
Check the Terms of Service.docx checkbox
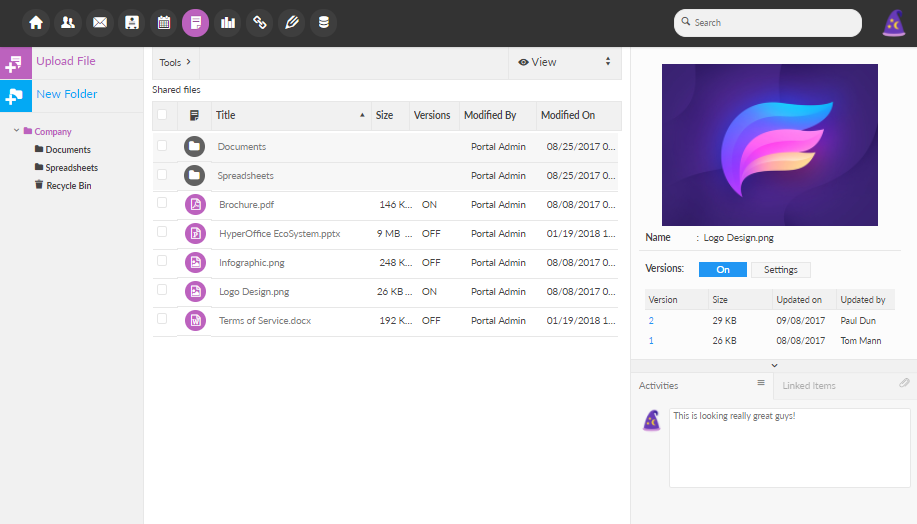162,319
